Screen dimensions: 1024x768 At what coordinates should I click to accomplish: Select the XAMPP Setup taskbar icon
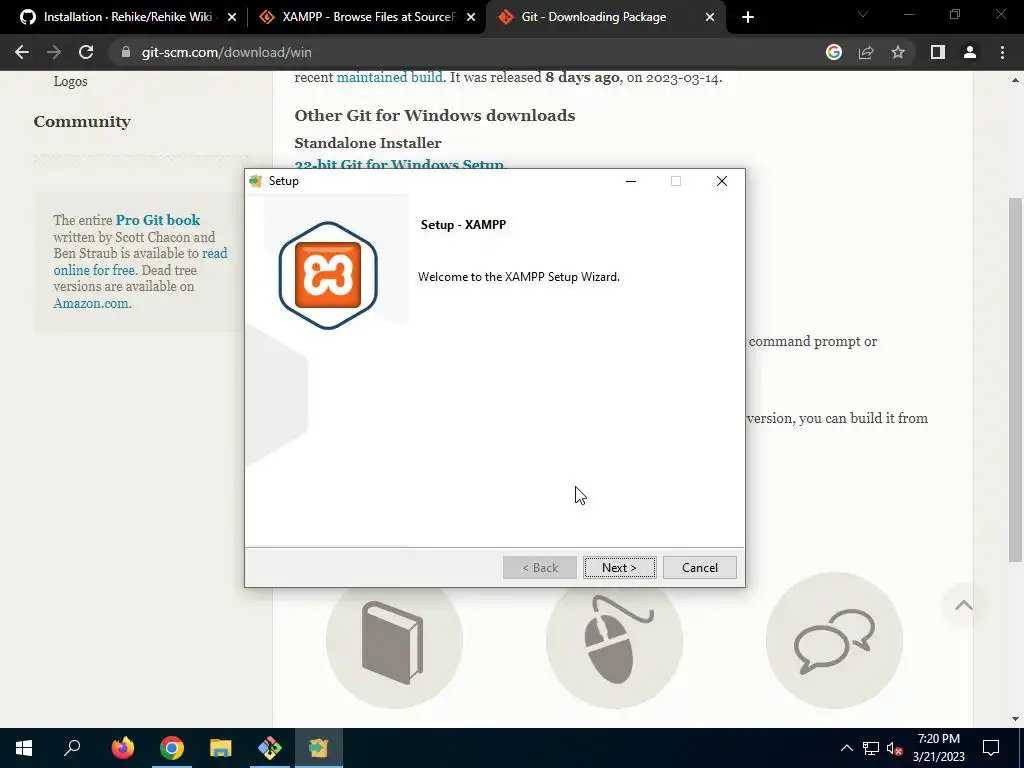coord(319,748)
